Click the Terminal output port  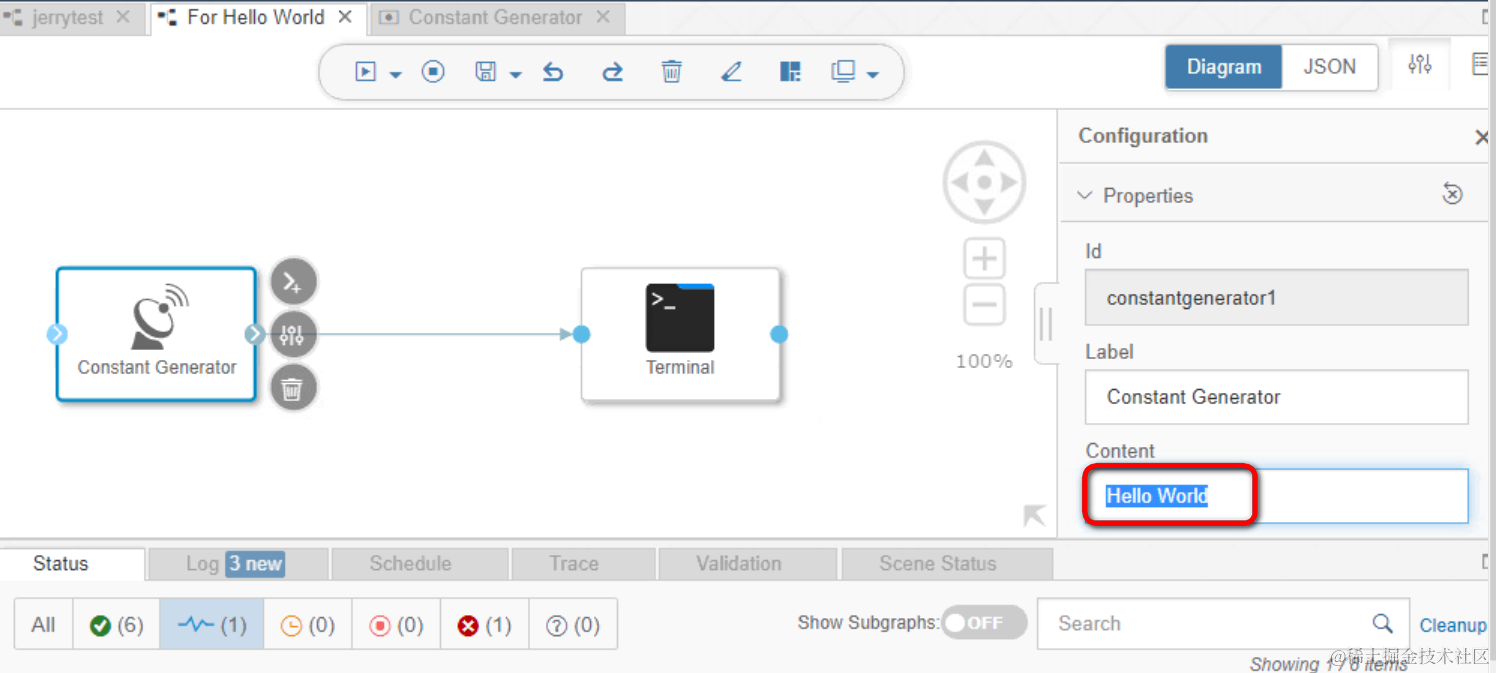(x=779, y=334)
